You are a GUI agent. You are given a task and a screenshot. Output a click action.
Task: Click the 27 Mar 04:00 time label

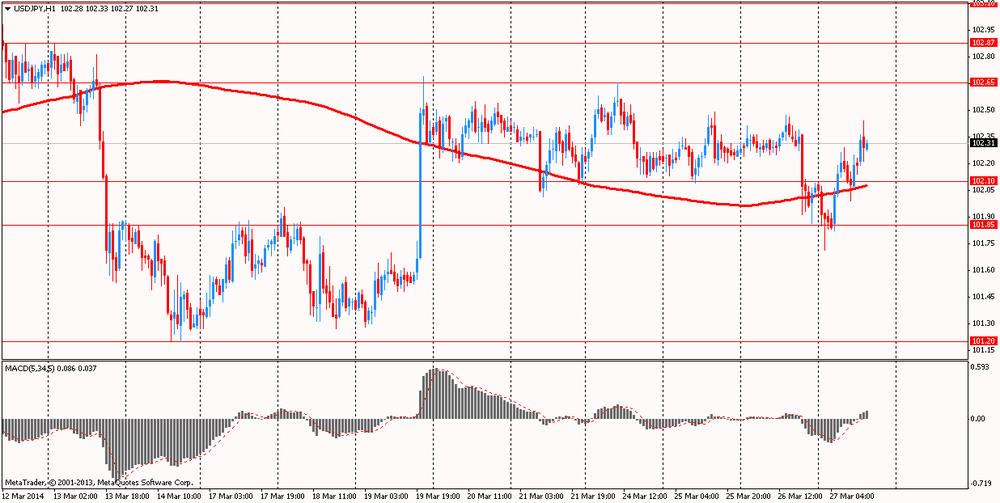tap(851, 495)
